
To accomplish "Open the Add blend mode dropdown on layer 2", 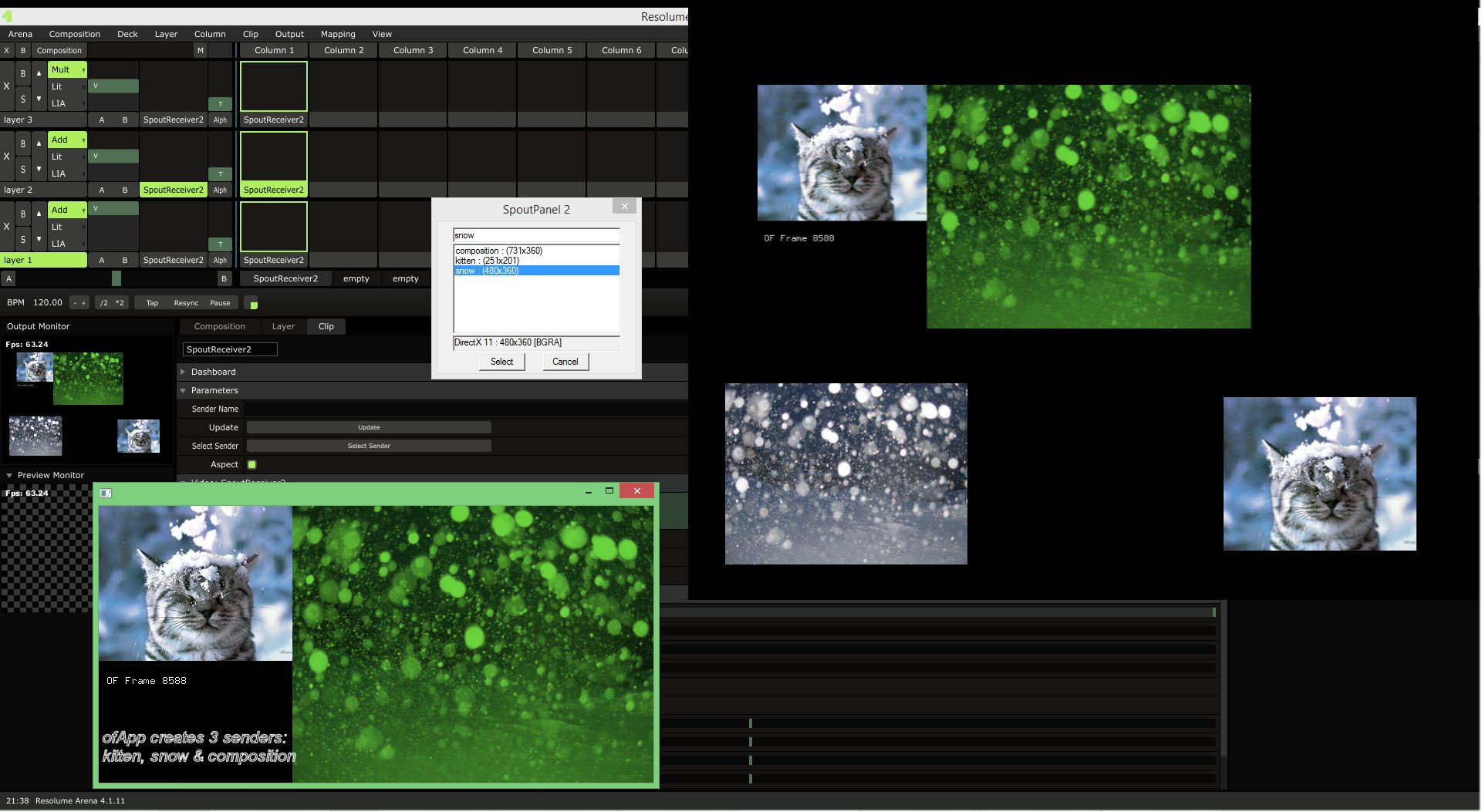I will 67,140.
